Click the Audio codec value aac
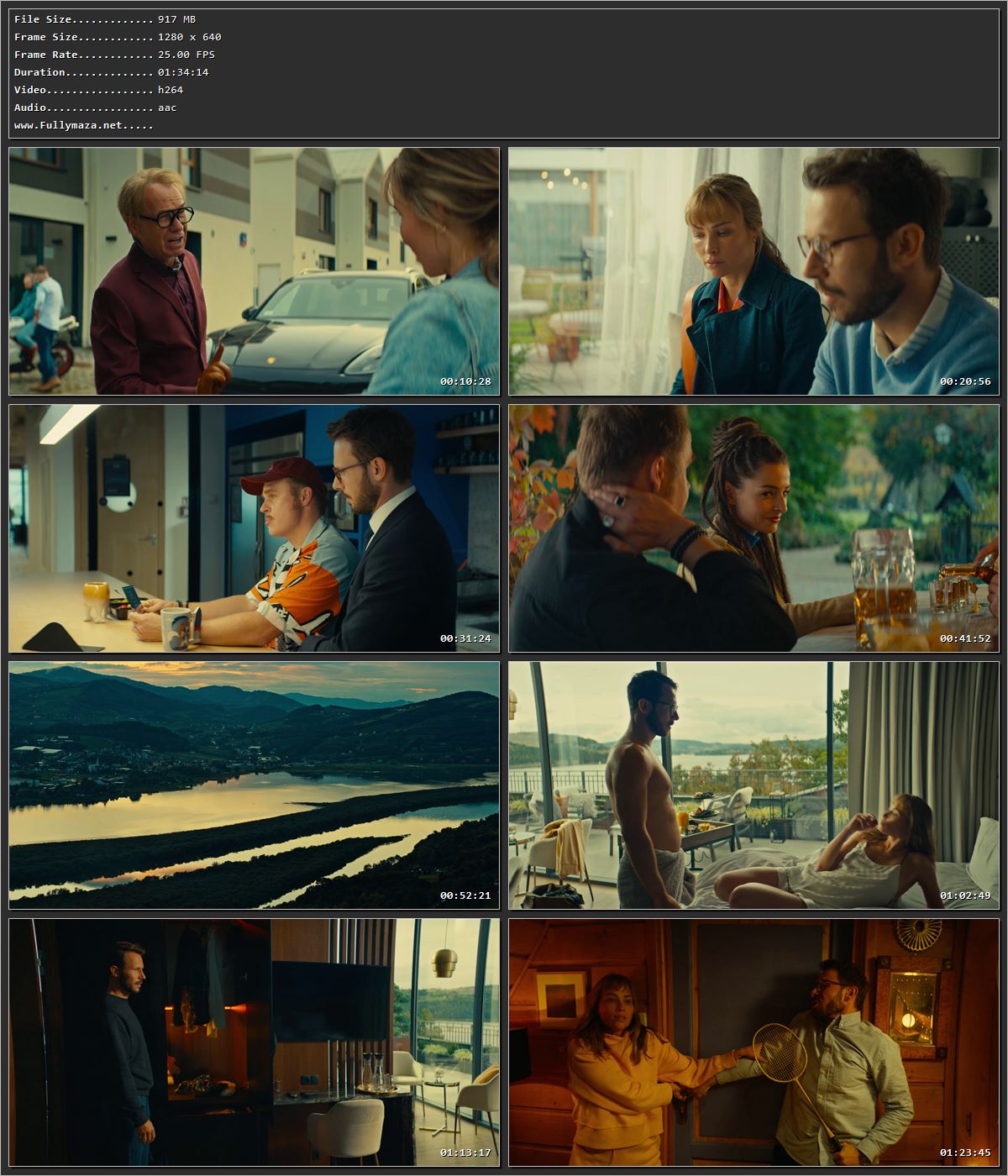Screen dimensions: 1008x1176 (x=167, y=108)
